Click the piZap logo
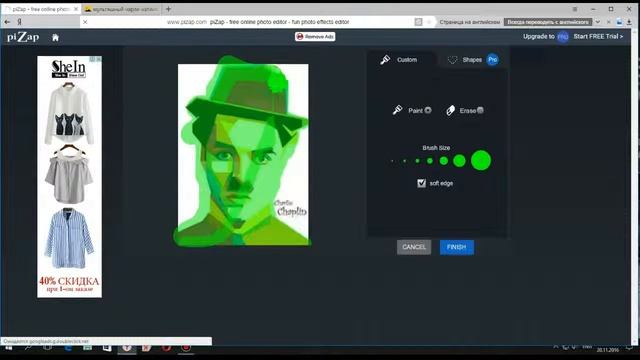640x360 pixels. 23,37
